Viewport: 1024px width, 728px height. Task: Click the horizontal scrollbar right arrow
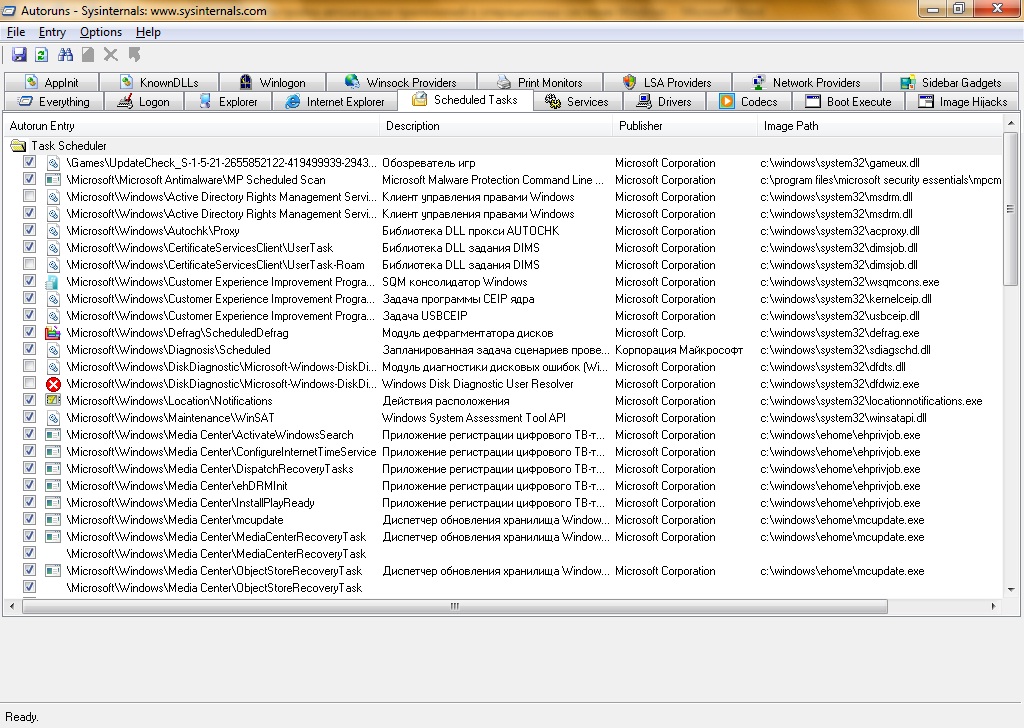[994, 606]
